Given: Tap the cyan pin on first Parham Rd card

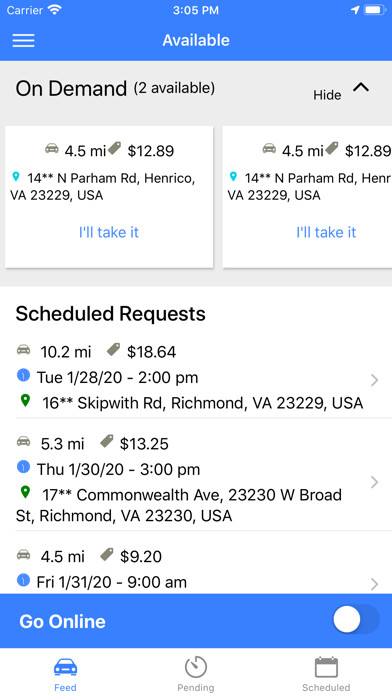Looking at the screenshot, I should pos(16,177).
